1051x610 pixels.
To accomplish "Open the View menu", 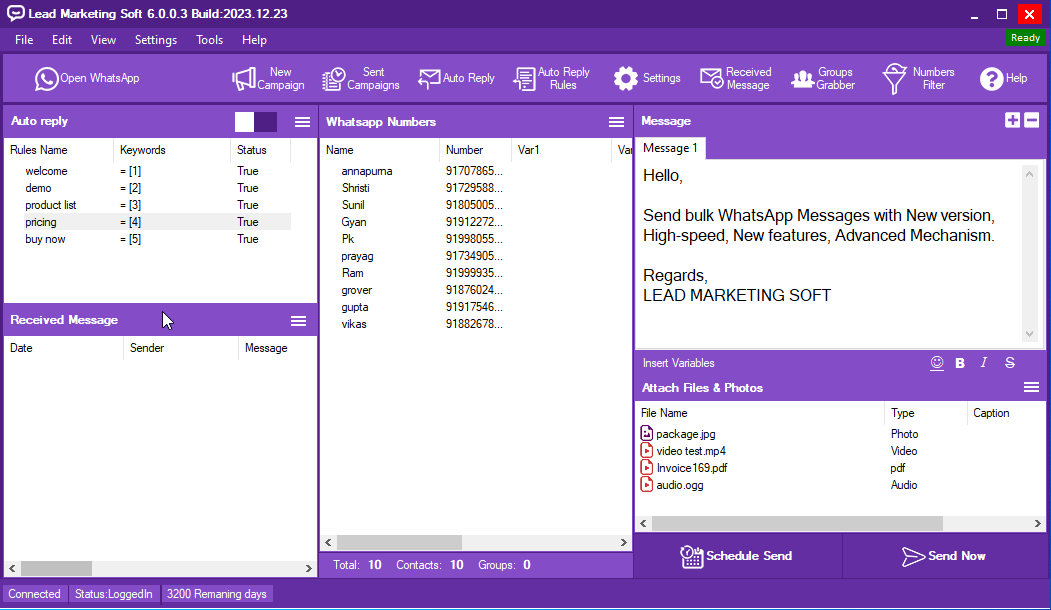I will 103,40.
